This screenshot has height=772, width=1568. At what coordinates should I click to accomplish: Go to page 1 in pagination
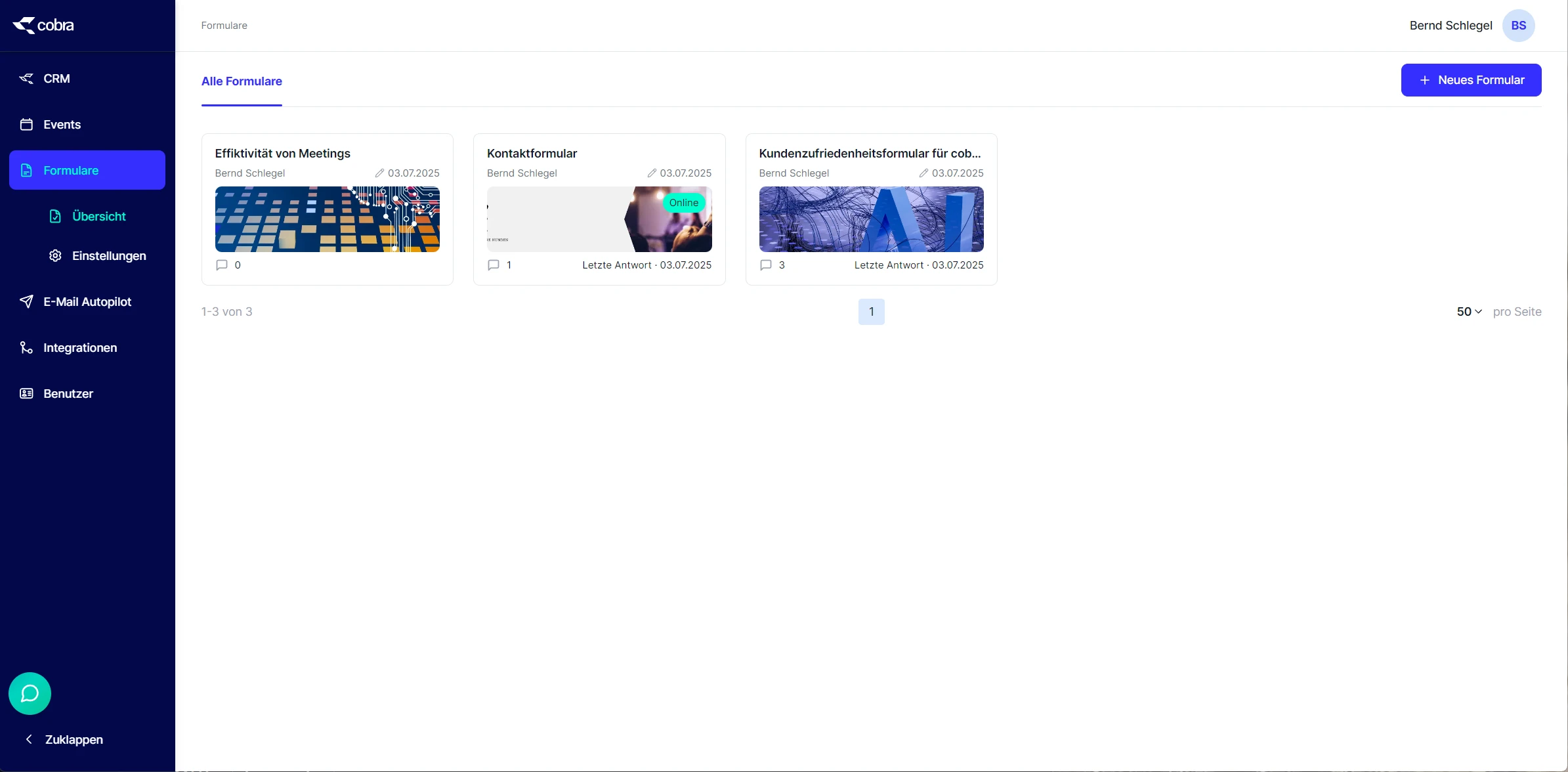[871, 312]
